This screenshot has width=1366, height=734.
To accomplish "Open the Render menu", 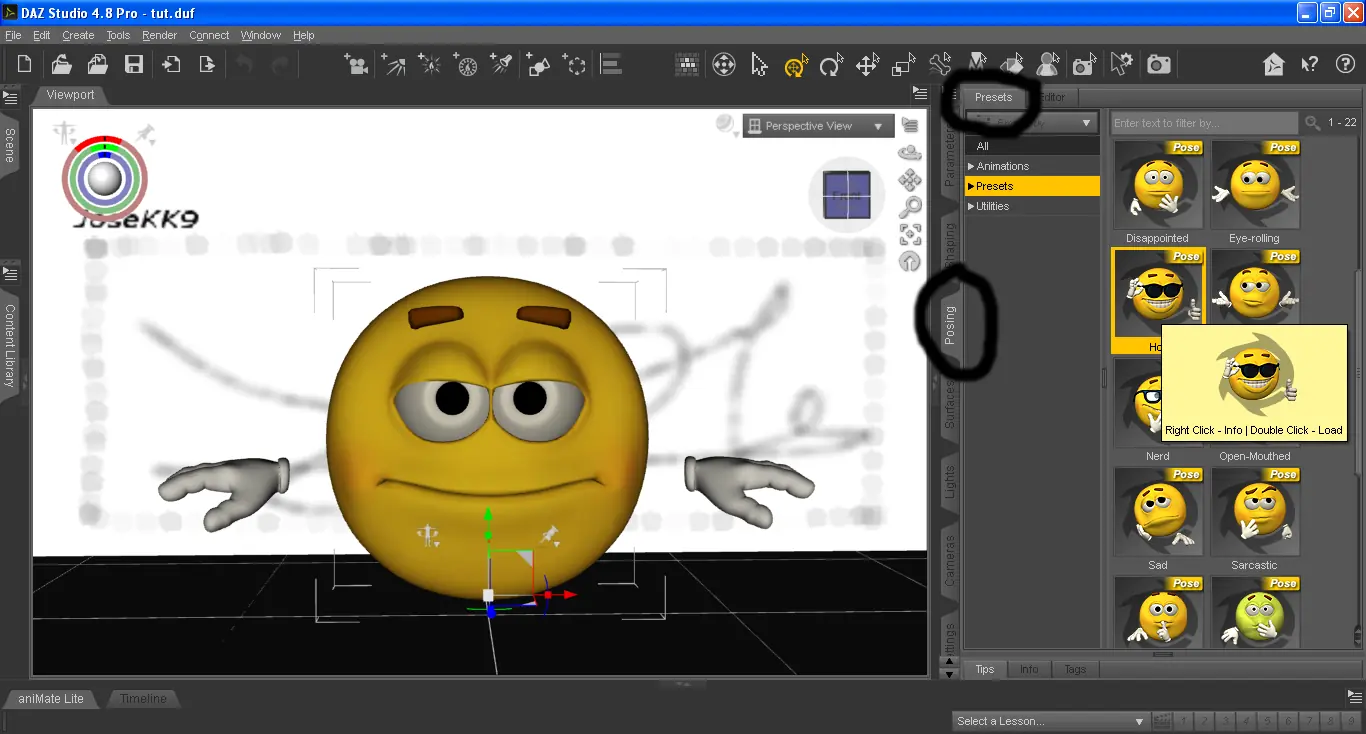I will point(159,35).
